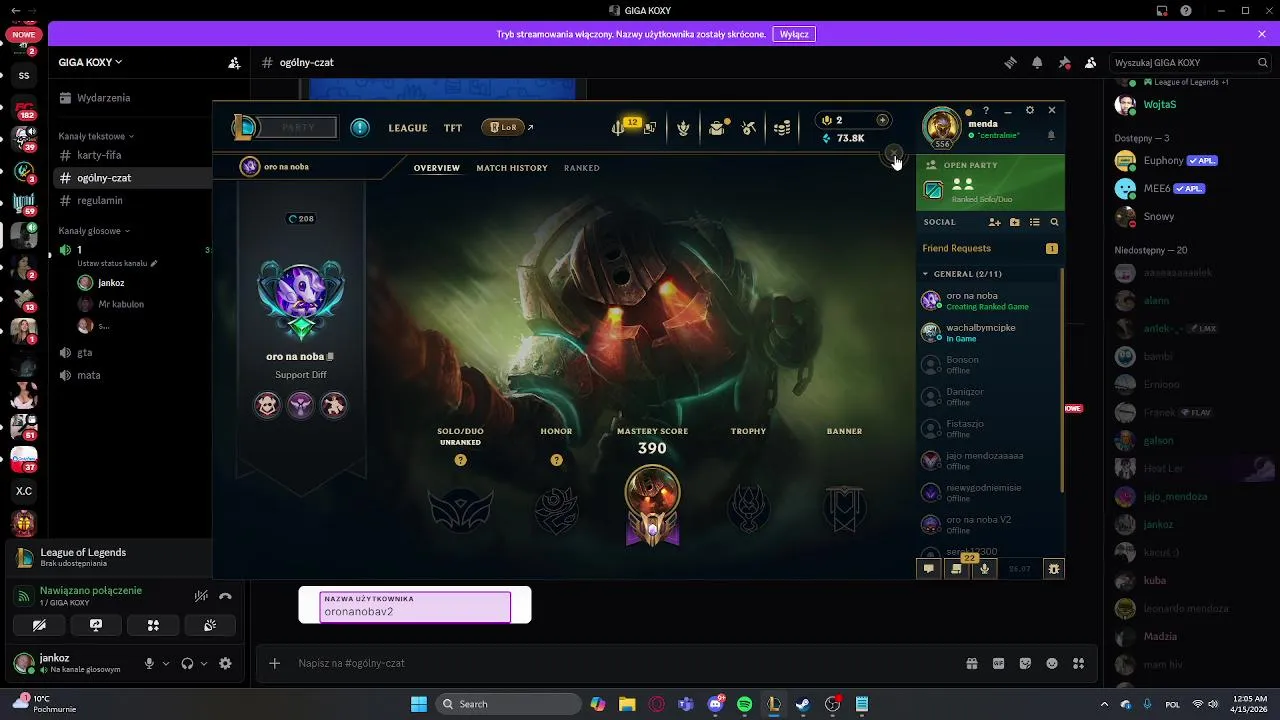This screenshot has height=720, width=1280.
Task: Click NAZWA UŻYTKOWNIKA field oronanobav2
Action: [x=415, y=607]
